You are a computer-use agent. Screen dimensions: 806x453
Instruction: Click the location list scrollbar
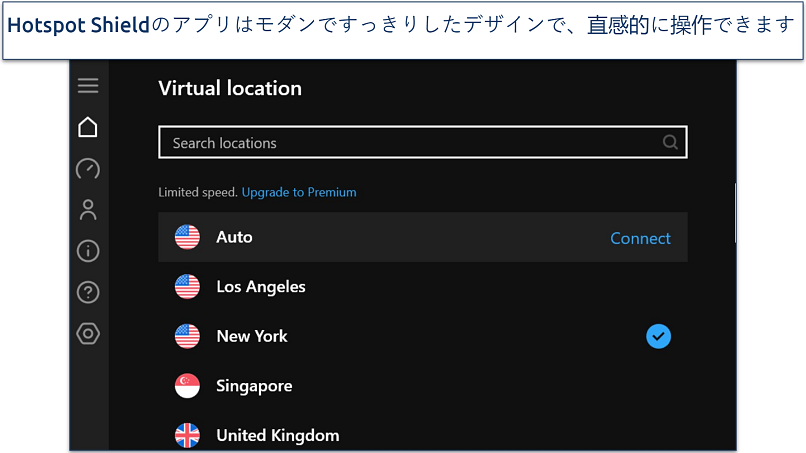tap(735, 212)
